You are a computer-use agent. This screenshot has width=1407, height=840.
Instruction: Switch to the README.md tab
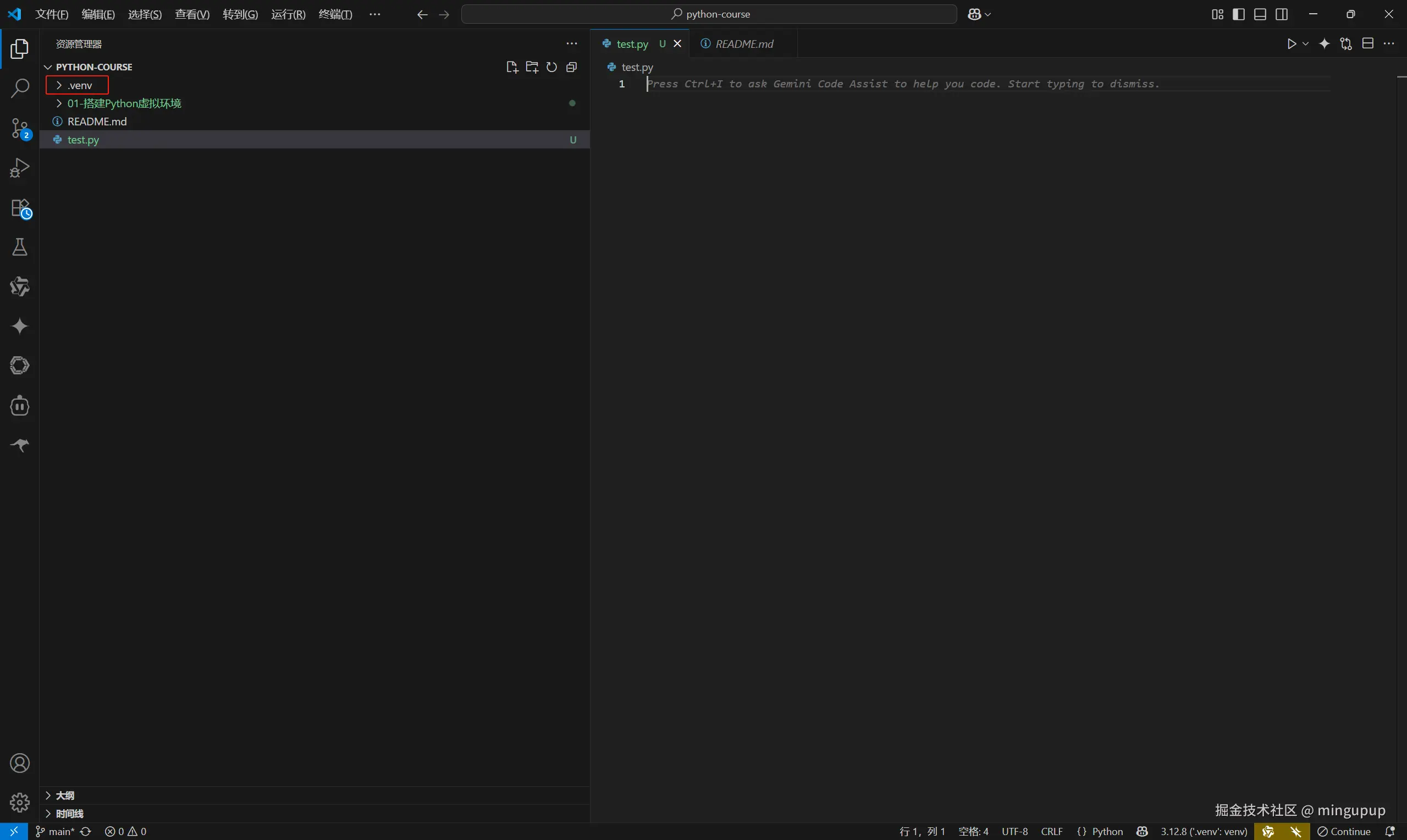pyautogui.click(x=743, y=44)
